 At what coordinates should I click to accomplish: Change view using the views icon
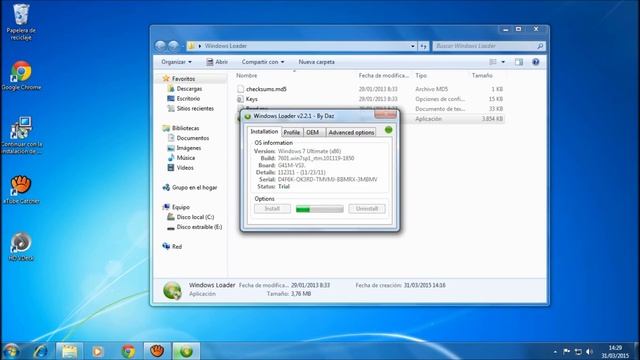493,62
